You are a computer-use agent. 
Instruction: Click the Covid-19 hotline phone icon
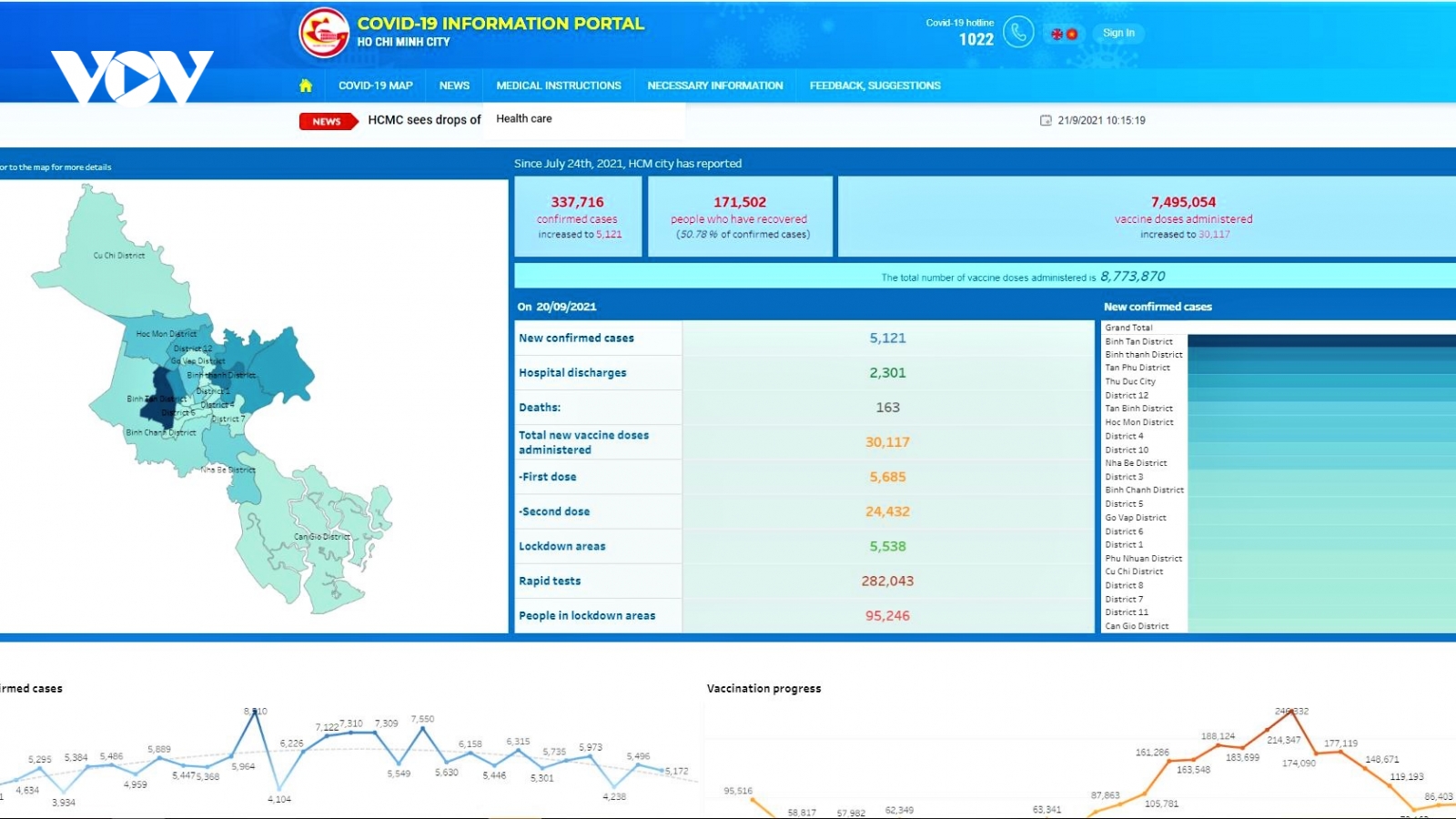1018,33
